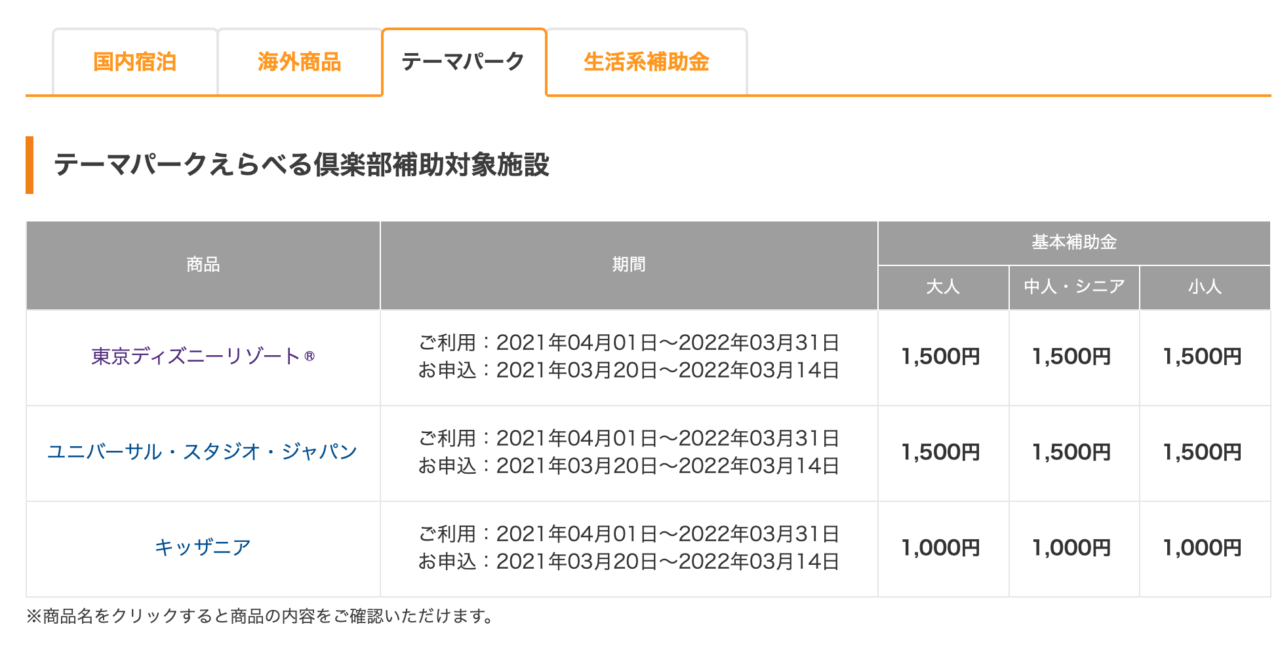Click the 小人 column header
The image size is (1280, 650).
[1205, 287]
